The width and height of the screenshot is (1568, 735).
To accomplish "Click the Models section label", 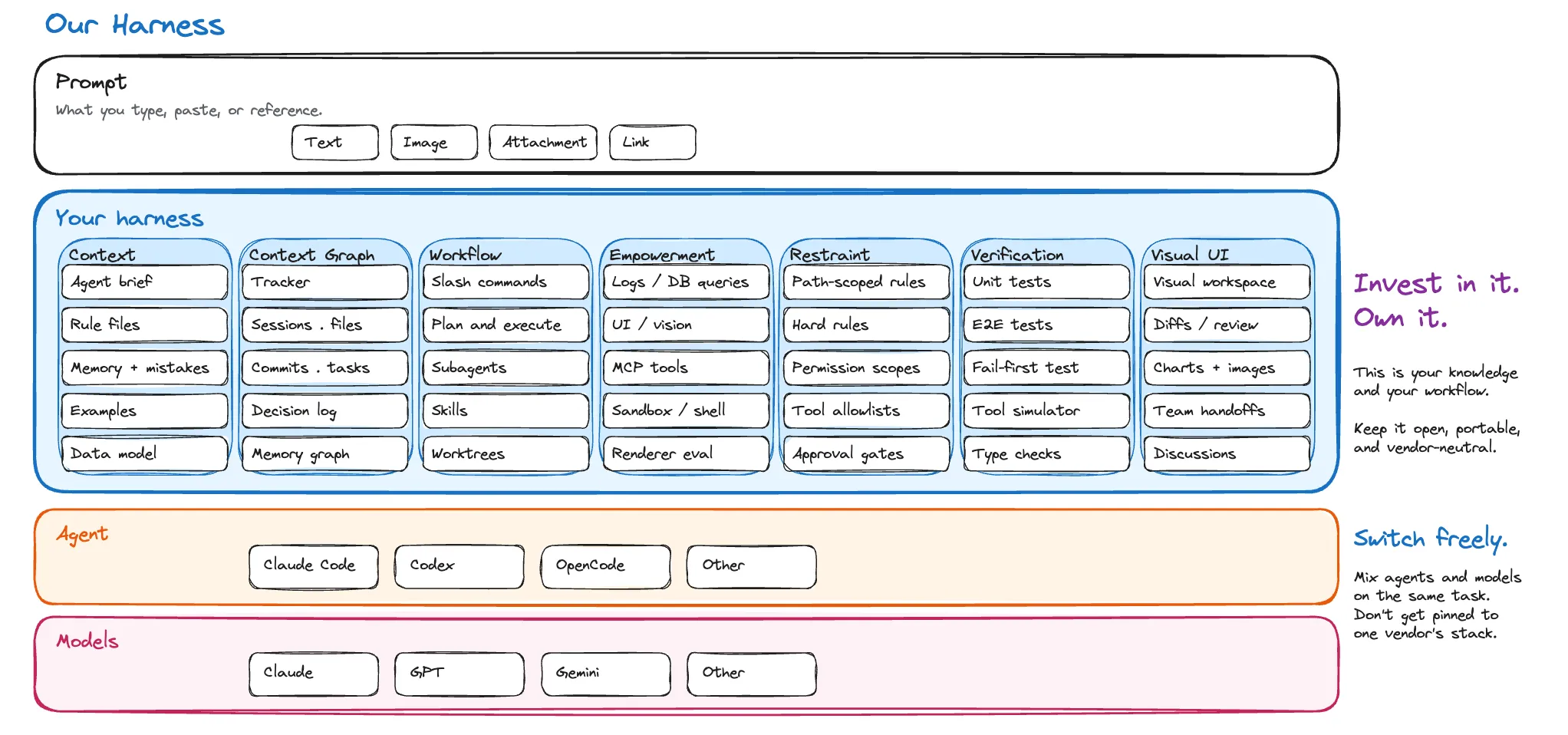I will tap(87, 641).
